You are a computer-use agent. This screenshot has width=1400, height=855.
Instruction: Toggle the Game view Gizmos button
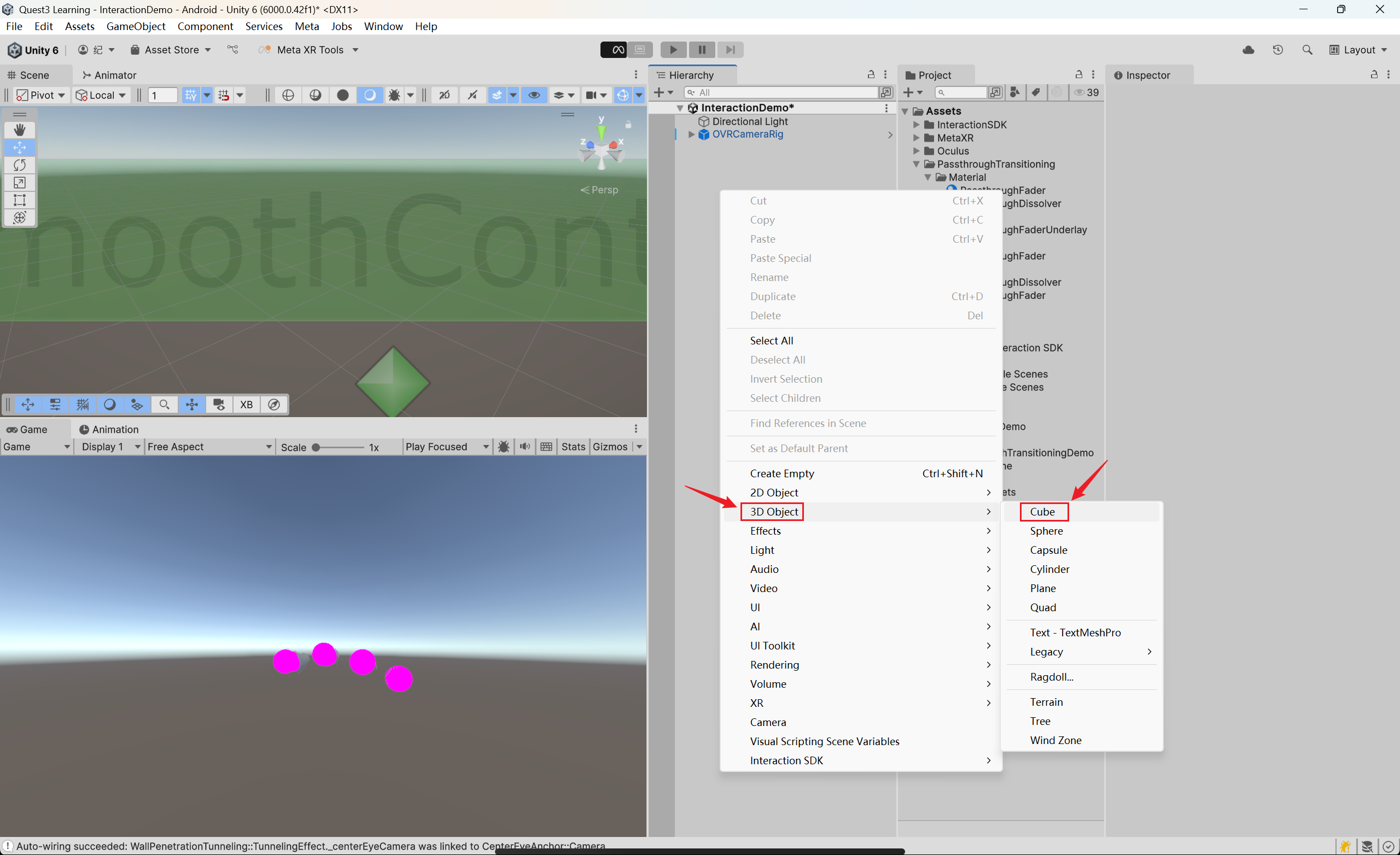pos(610,447)
